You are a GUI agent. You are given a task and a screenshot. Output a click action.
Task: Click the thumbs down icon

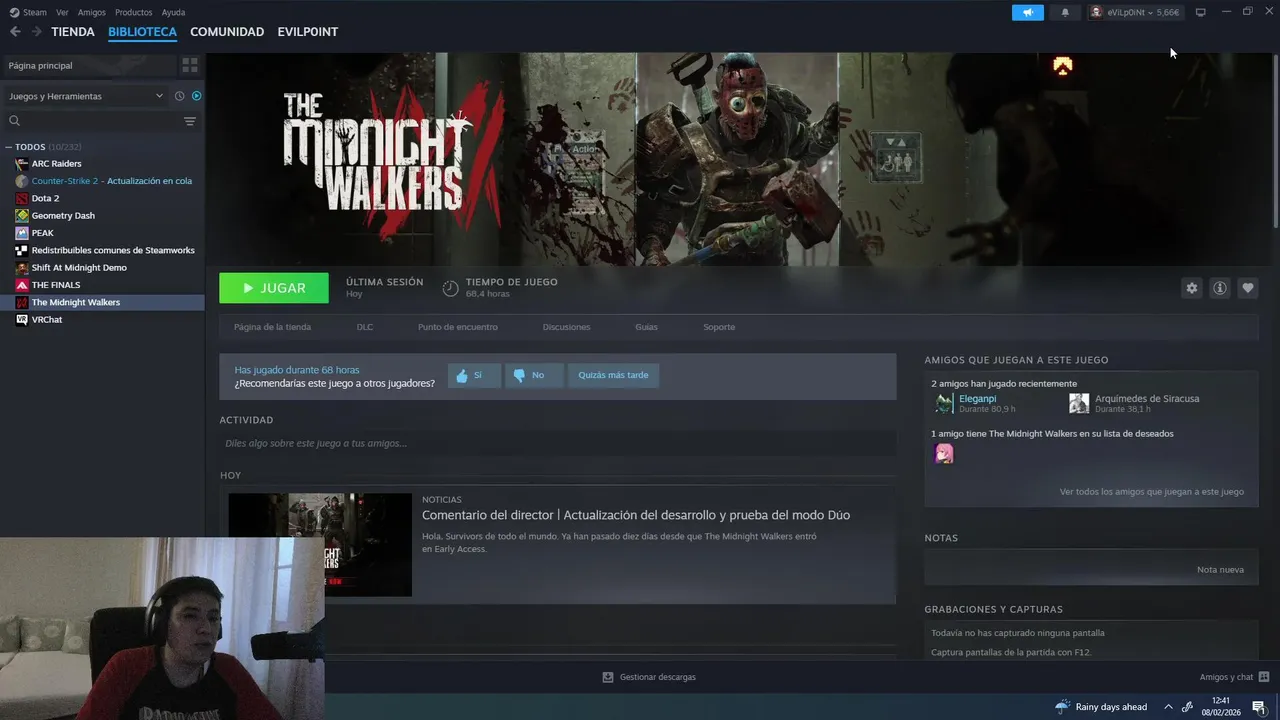(x=519, y=376)
